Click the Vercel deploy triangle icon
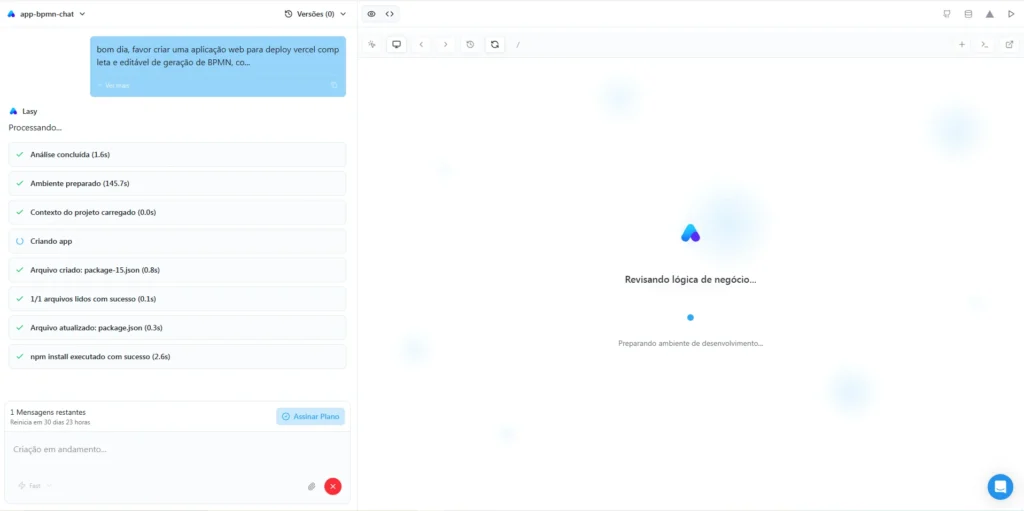 pos(989,14)
